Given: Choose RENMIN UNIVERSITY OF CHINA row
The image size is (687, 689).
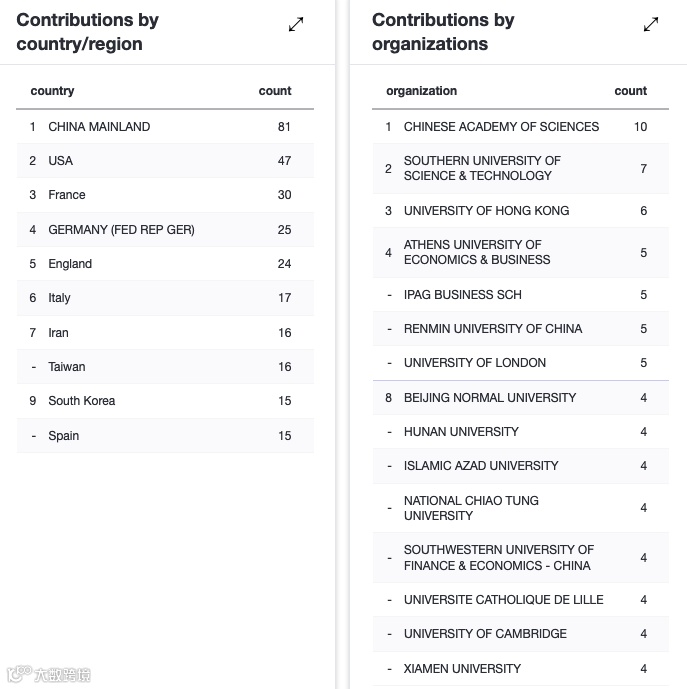Looking at the screenshot, I should [x=492, y=329].
